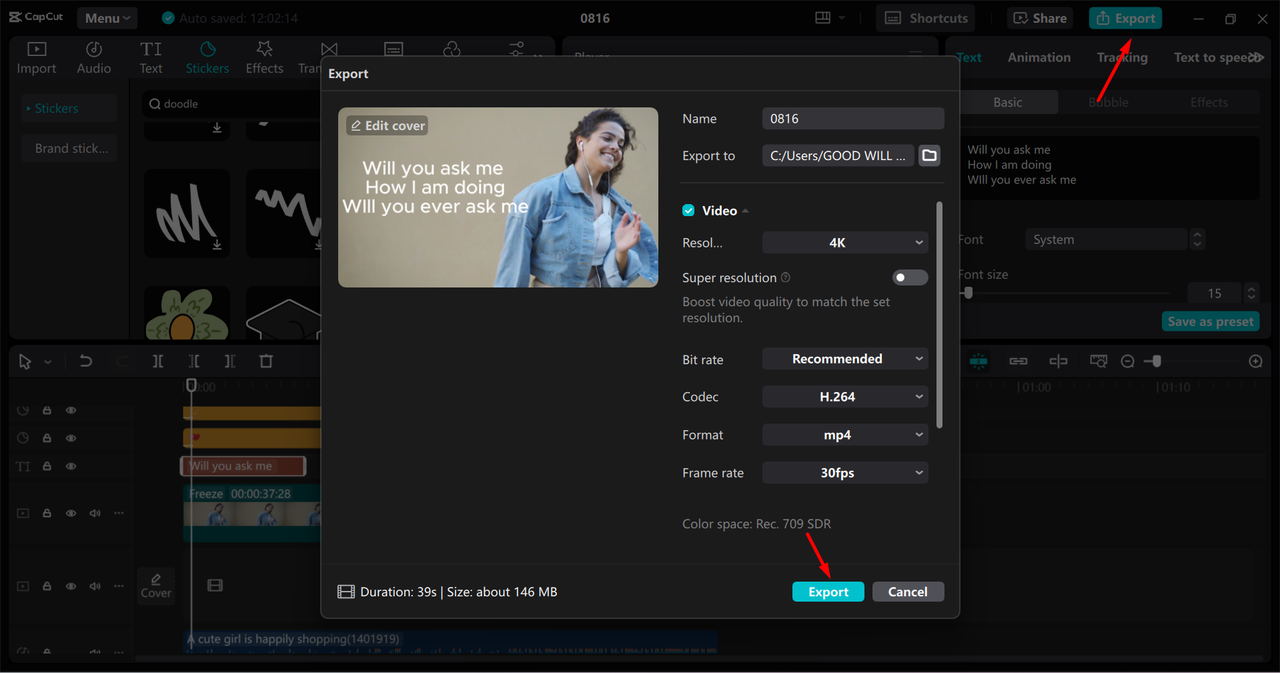Screen dimensions: 1280x673
Task: Click the timeline playhead marker
Action: 192,385
